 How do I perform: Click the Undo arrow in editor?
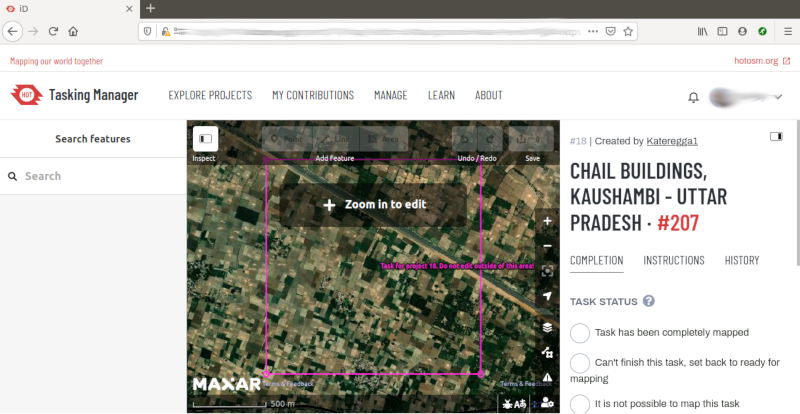465,139
